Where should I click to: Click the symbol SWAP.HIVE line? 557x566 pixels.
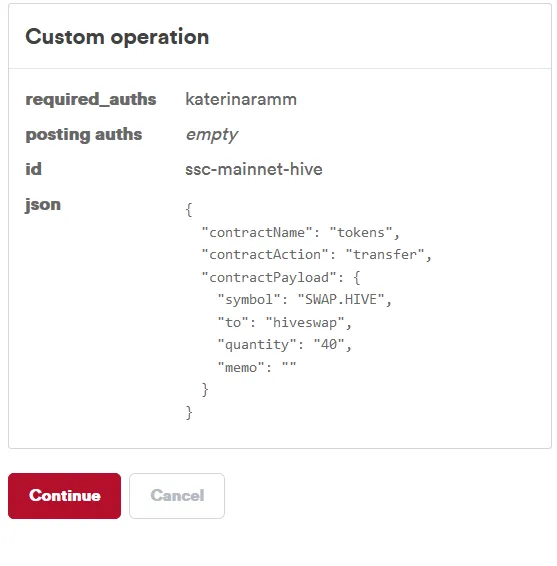(304, 300)
